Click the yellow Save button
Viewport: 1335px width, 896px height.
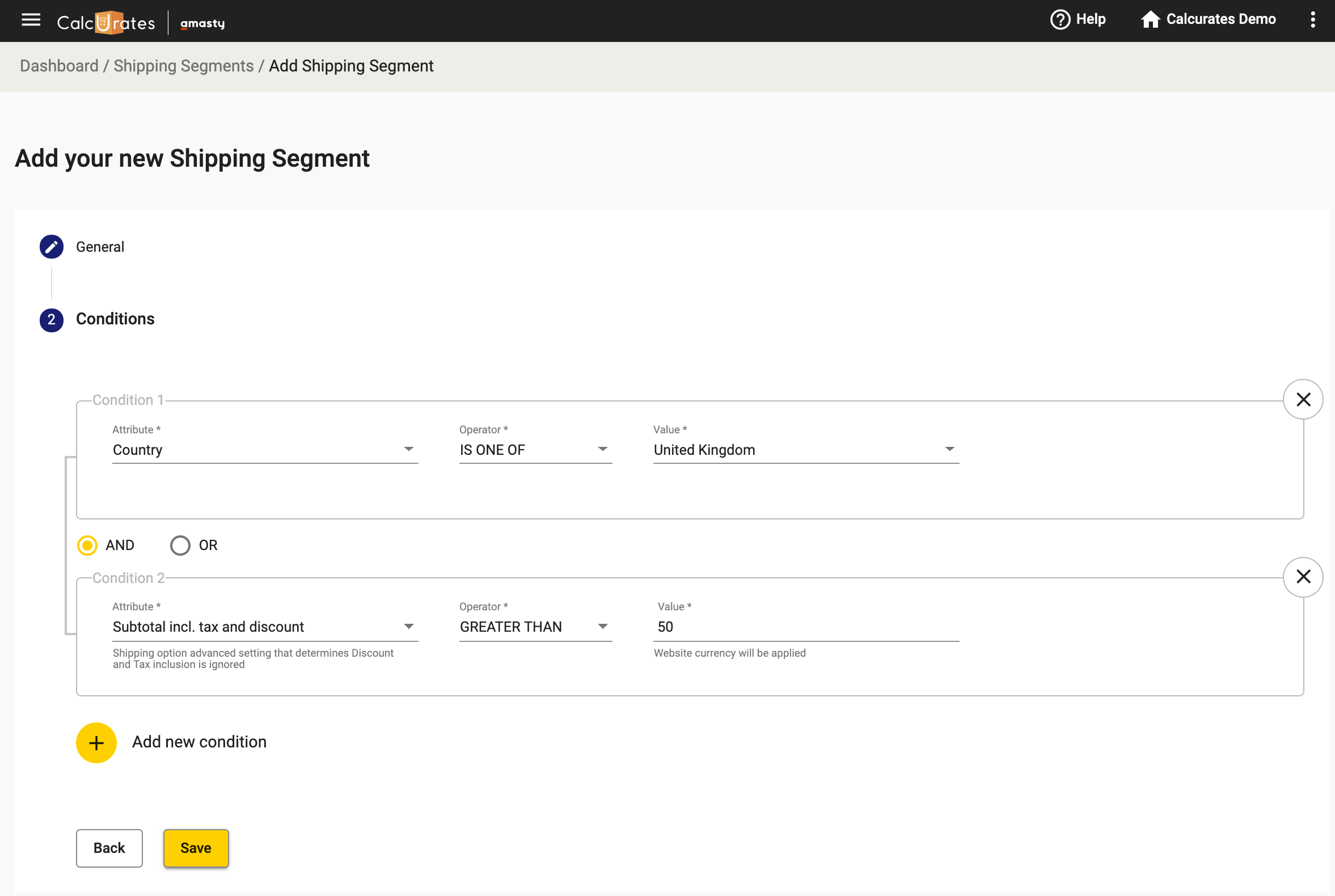[196, 848]
